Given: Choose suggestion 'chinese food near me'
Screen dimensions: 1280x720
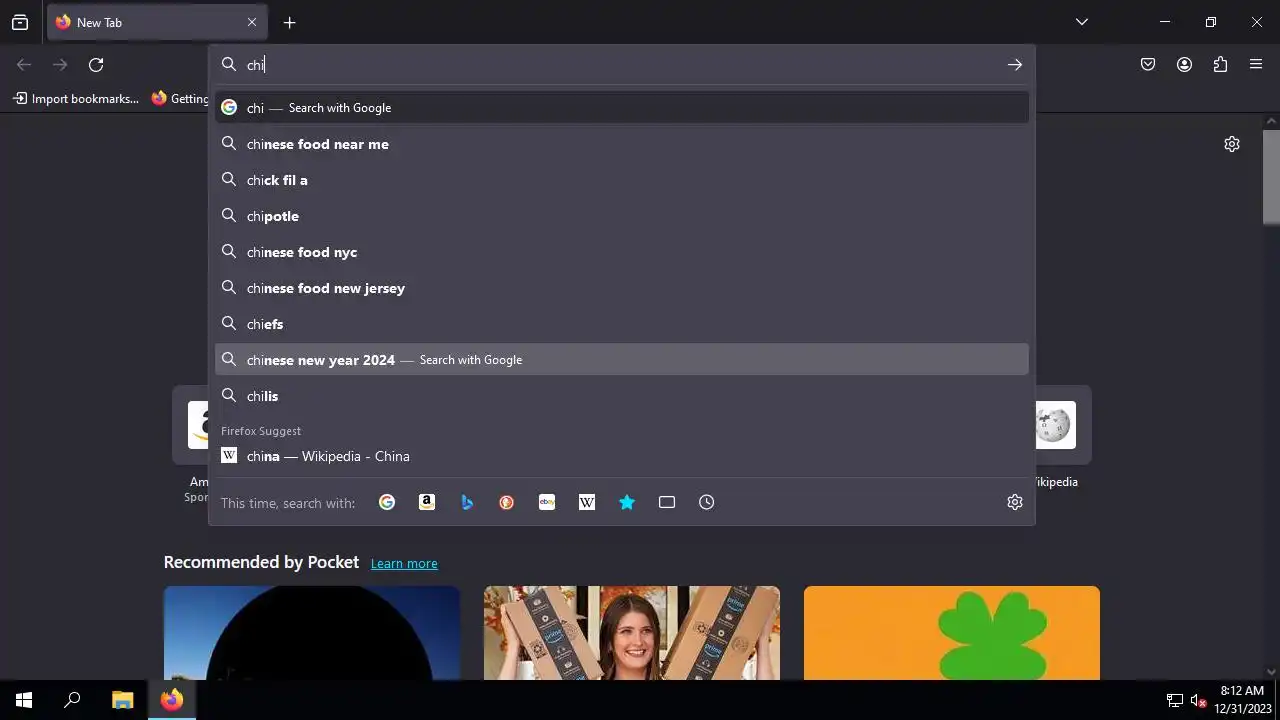Looking at the screenshot, I should [622, 144].
